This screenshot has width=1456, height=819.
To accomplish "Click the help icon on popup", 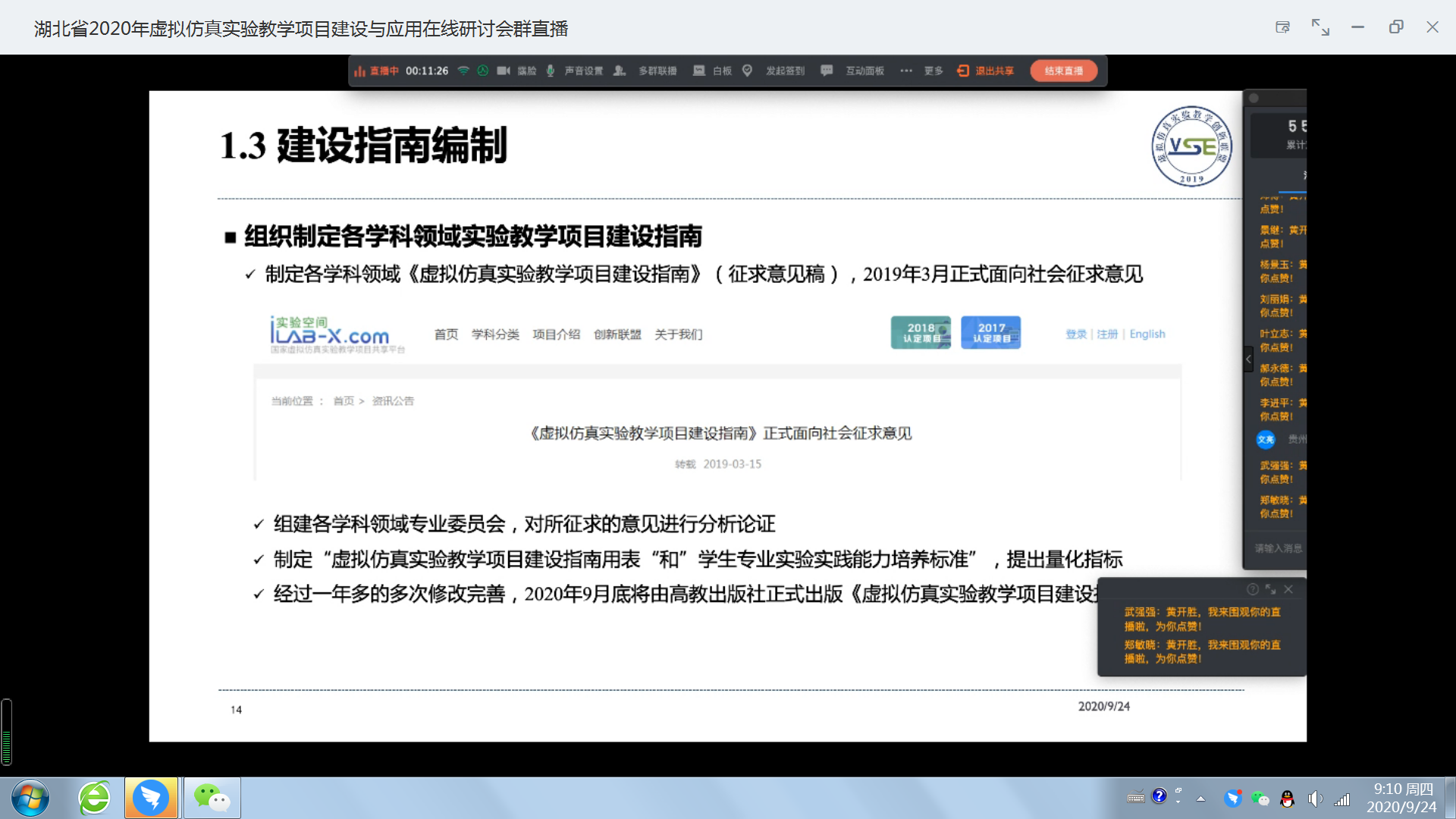I will [1253, 589].
